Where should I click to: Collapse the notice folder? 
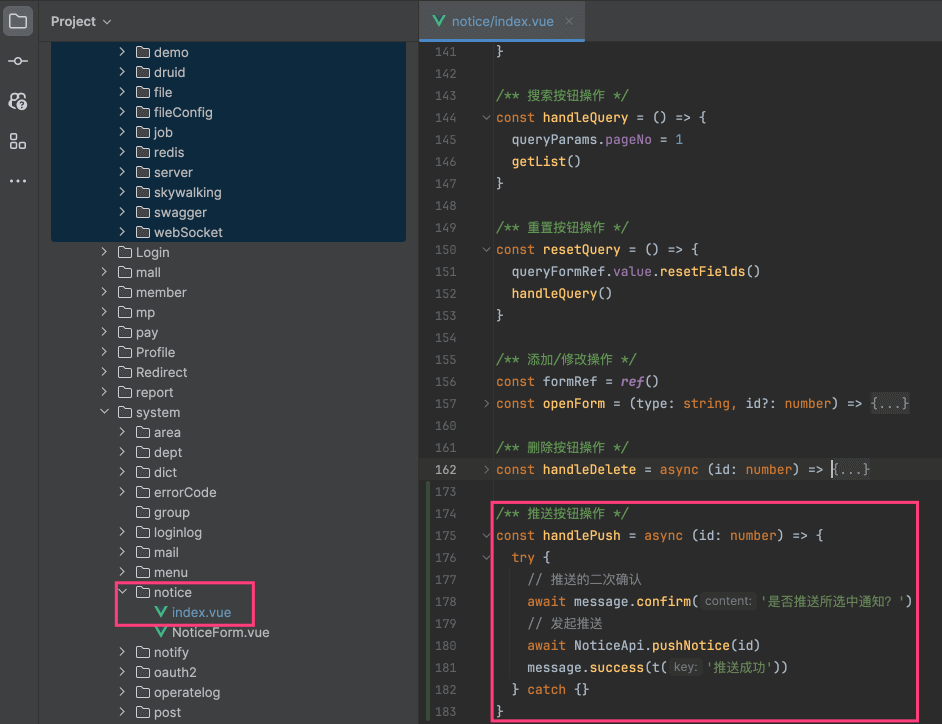point(122,592)
